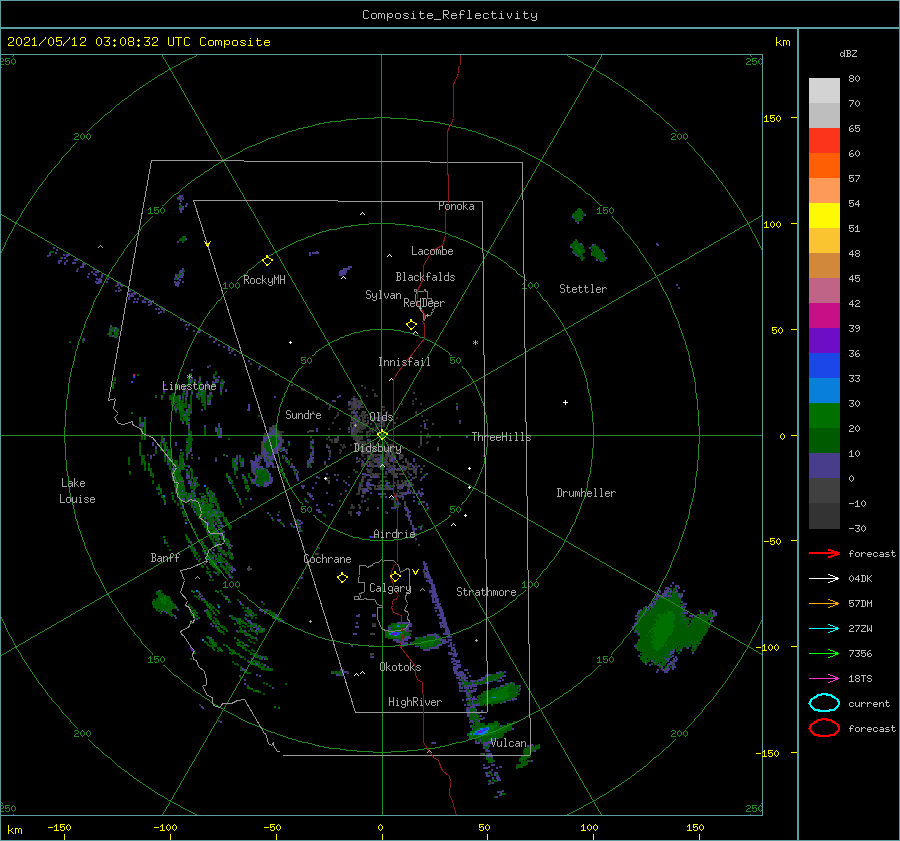This screenshot has width=900, height=841.
Task: Click the Olds city label
Action: click(x=381, y=417)
